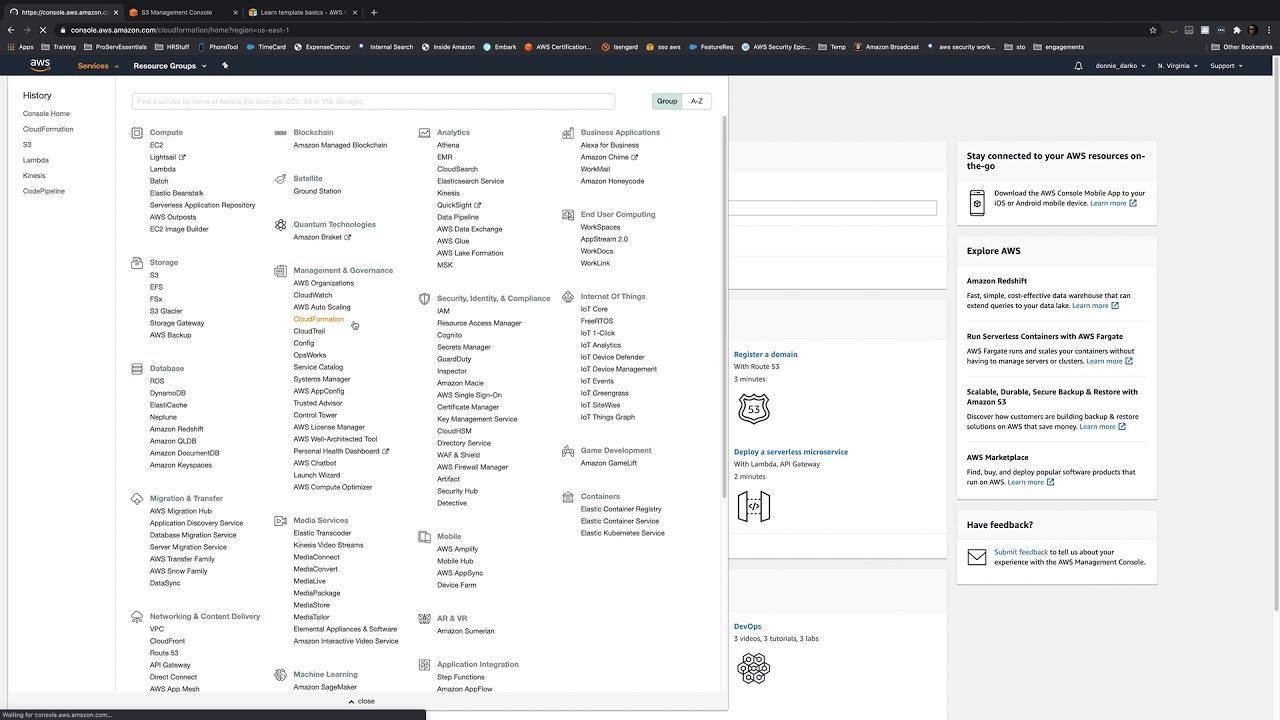This screenshot has height=720, width=1280.
Task: Click the Route 53 shield badge icon
Action: click(754, 408)
